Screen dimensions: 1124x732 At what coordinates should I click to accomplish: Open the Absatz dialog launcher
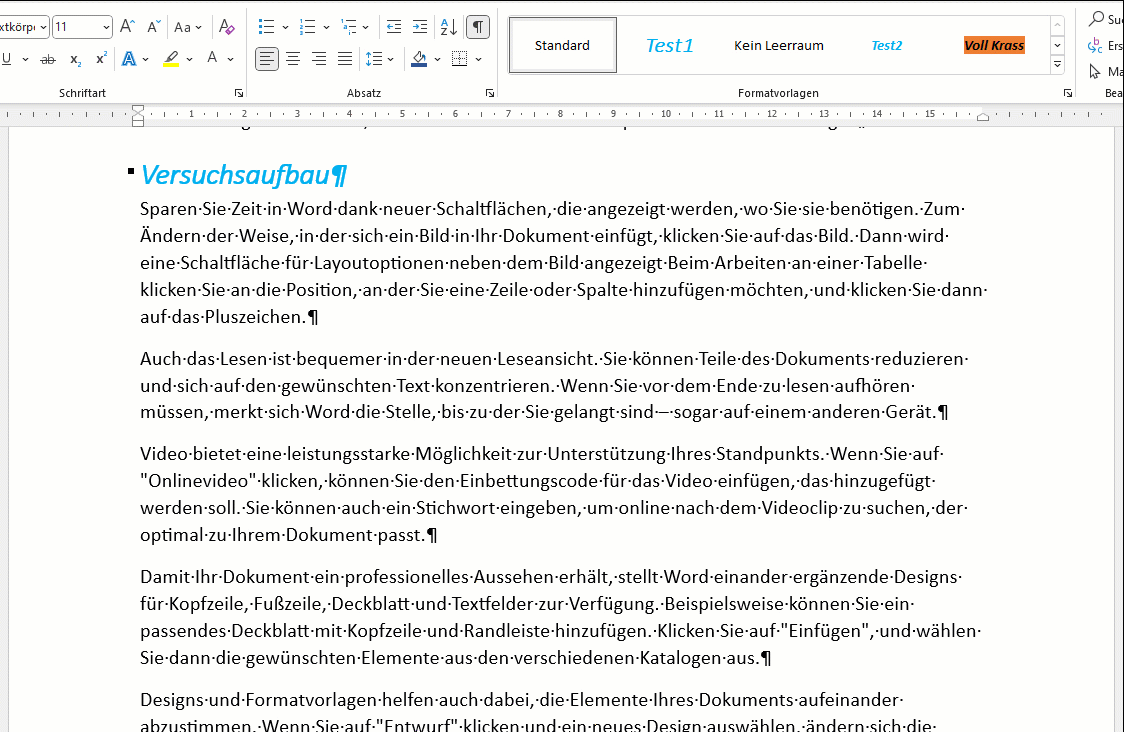pos(489,93)
